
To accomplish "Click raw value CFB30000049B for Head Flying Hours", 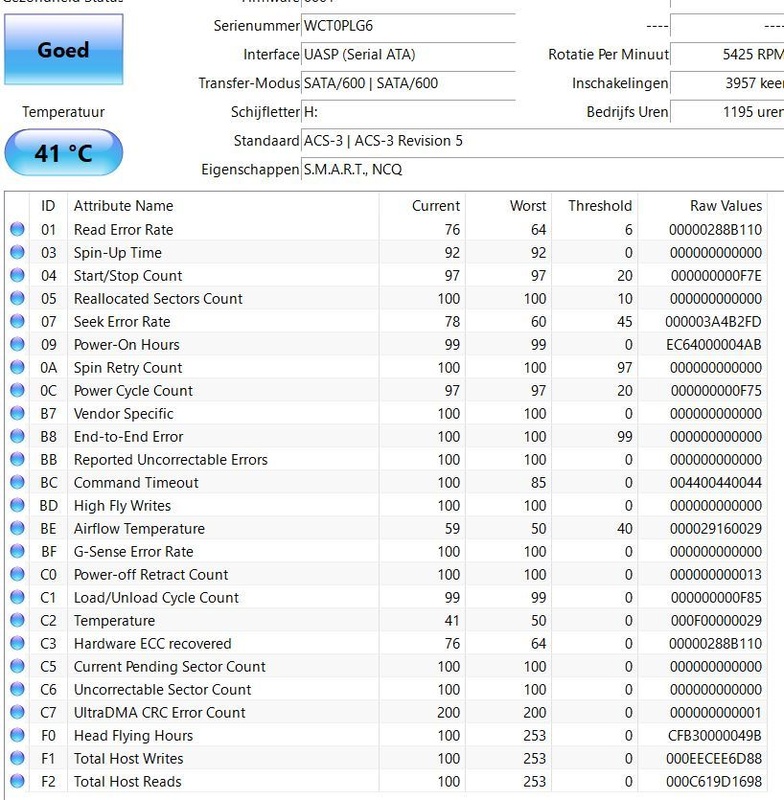I will tap(715, 735).
